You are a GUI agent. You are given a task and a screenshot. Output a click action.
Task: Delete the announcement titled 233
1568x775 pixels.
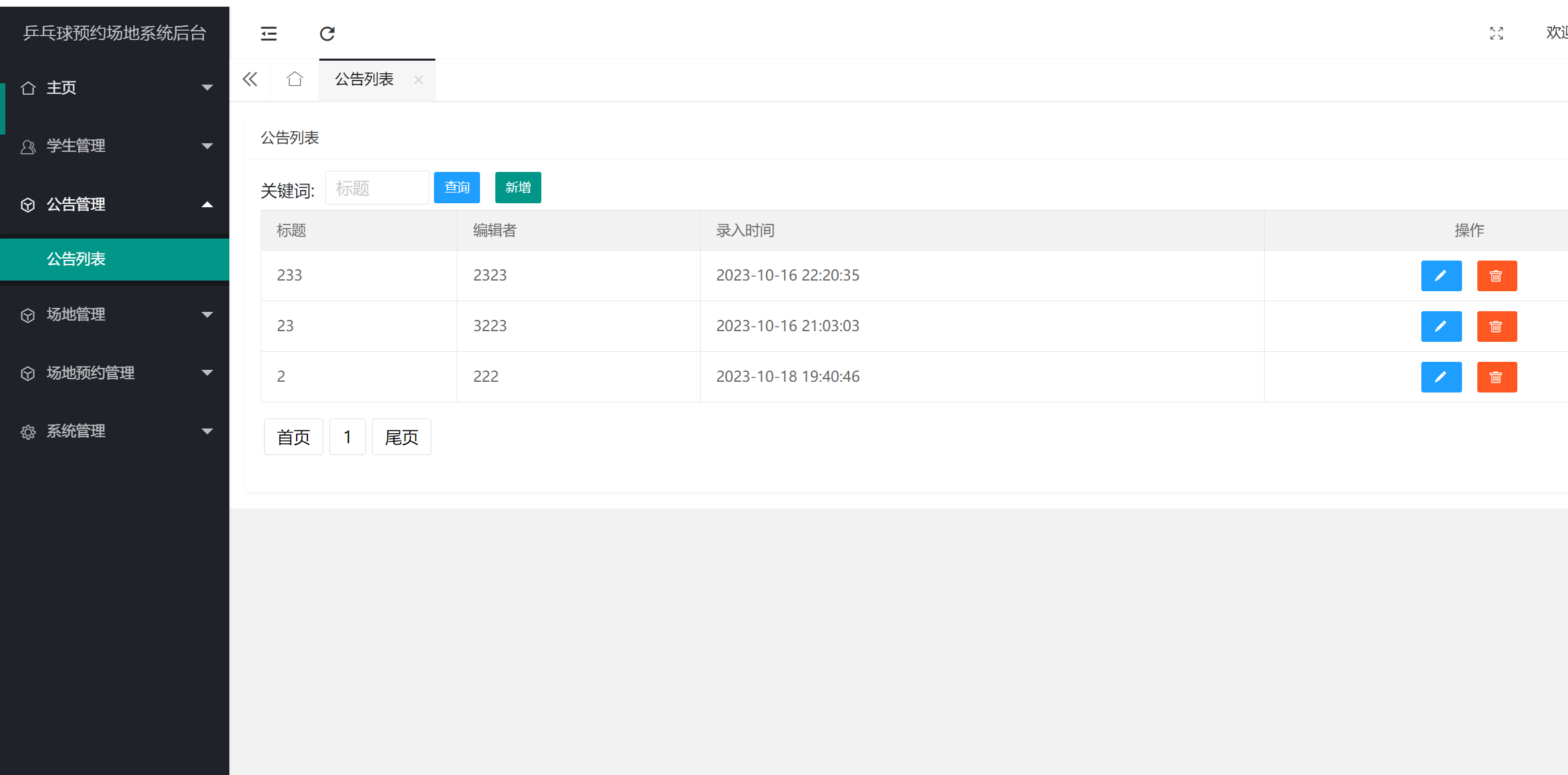click(x=1496, y=276)
